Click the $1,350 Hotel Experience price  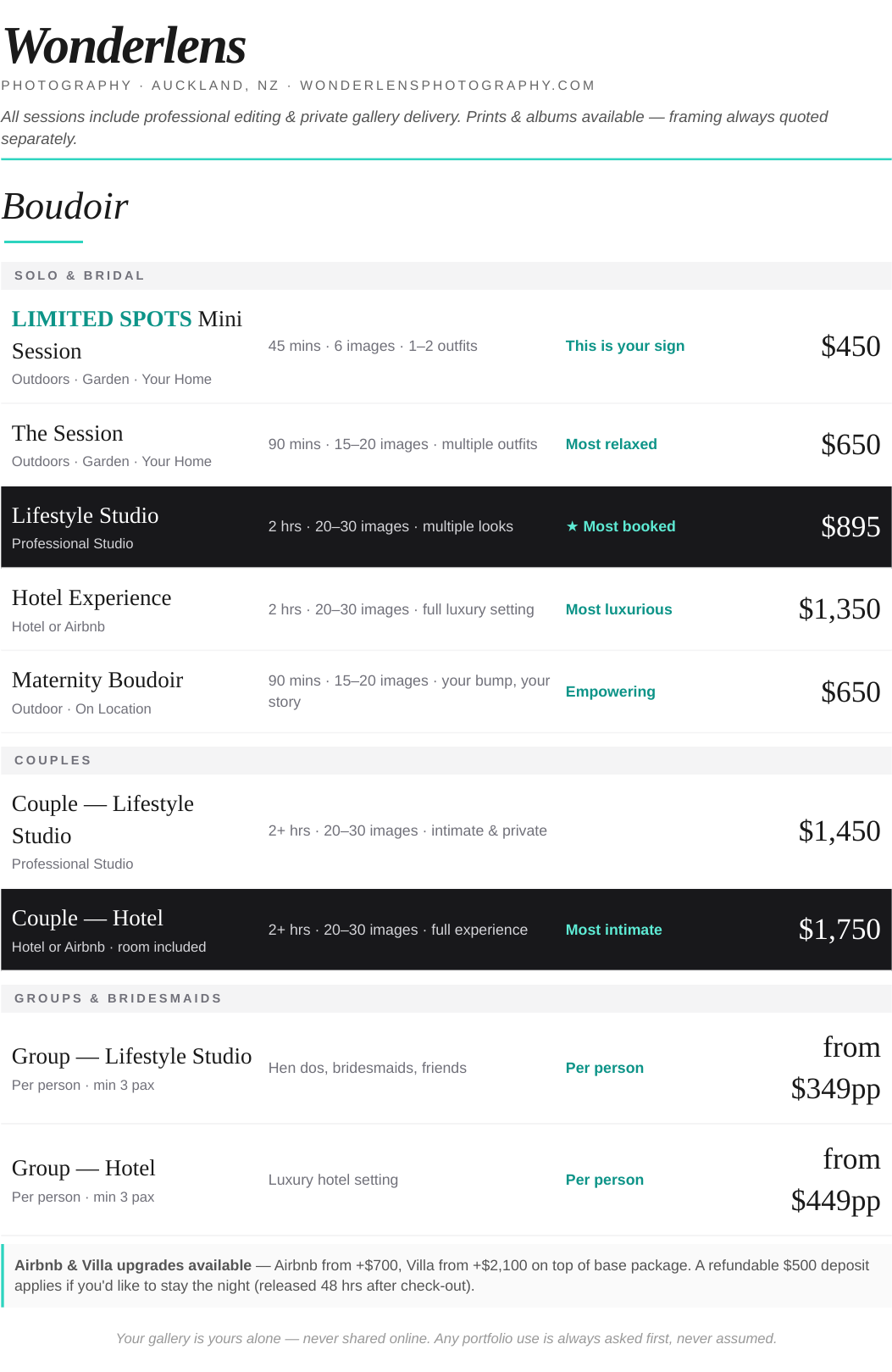tap(839, 608)
